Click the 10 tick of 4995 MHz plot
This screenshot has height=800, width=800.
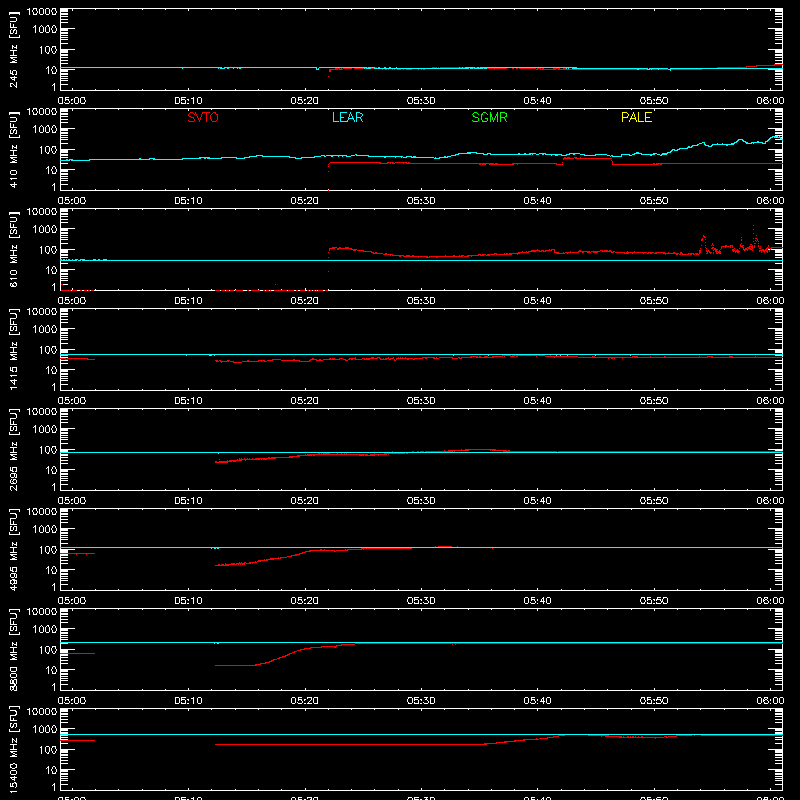[x=51, y=570]
